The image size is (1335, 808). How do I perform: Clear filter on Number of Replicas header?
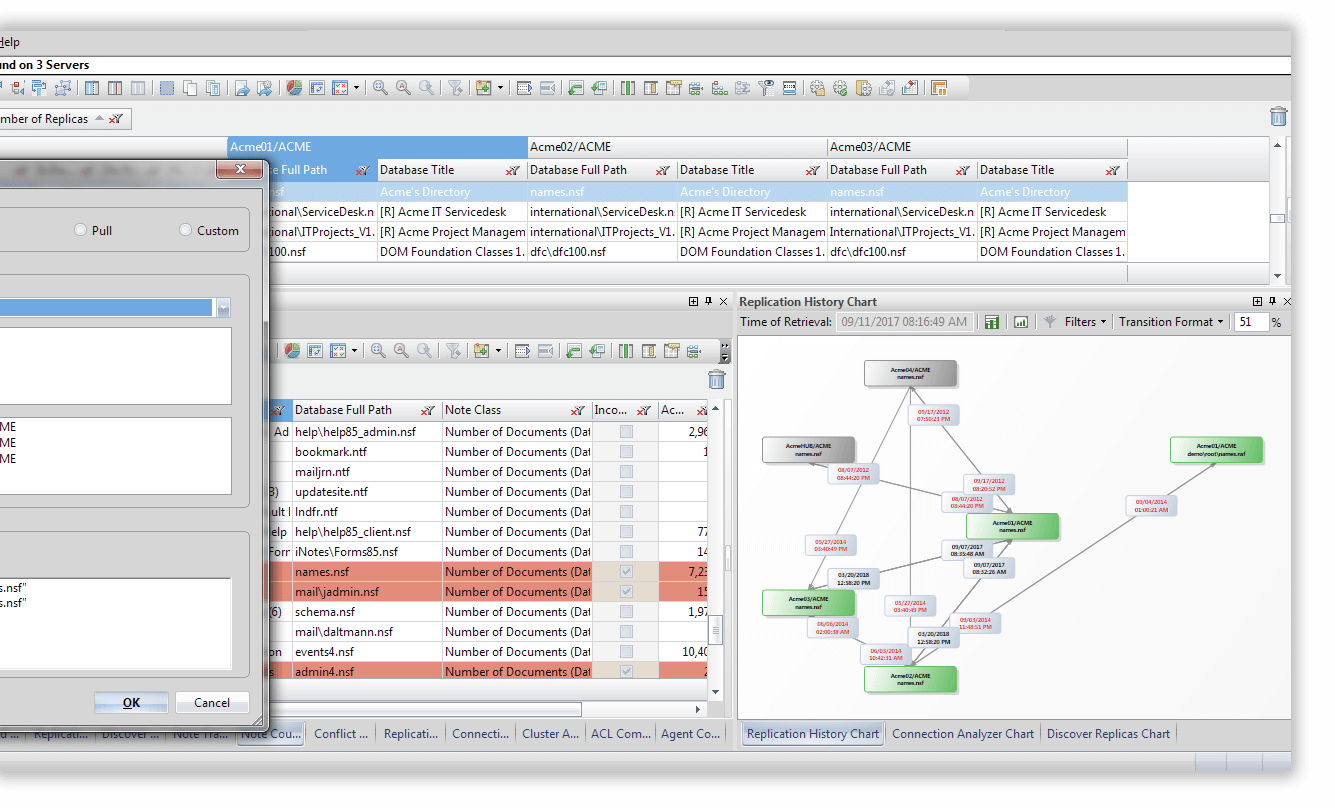click(116, 119)
